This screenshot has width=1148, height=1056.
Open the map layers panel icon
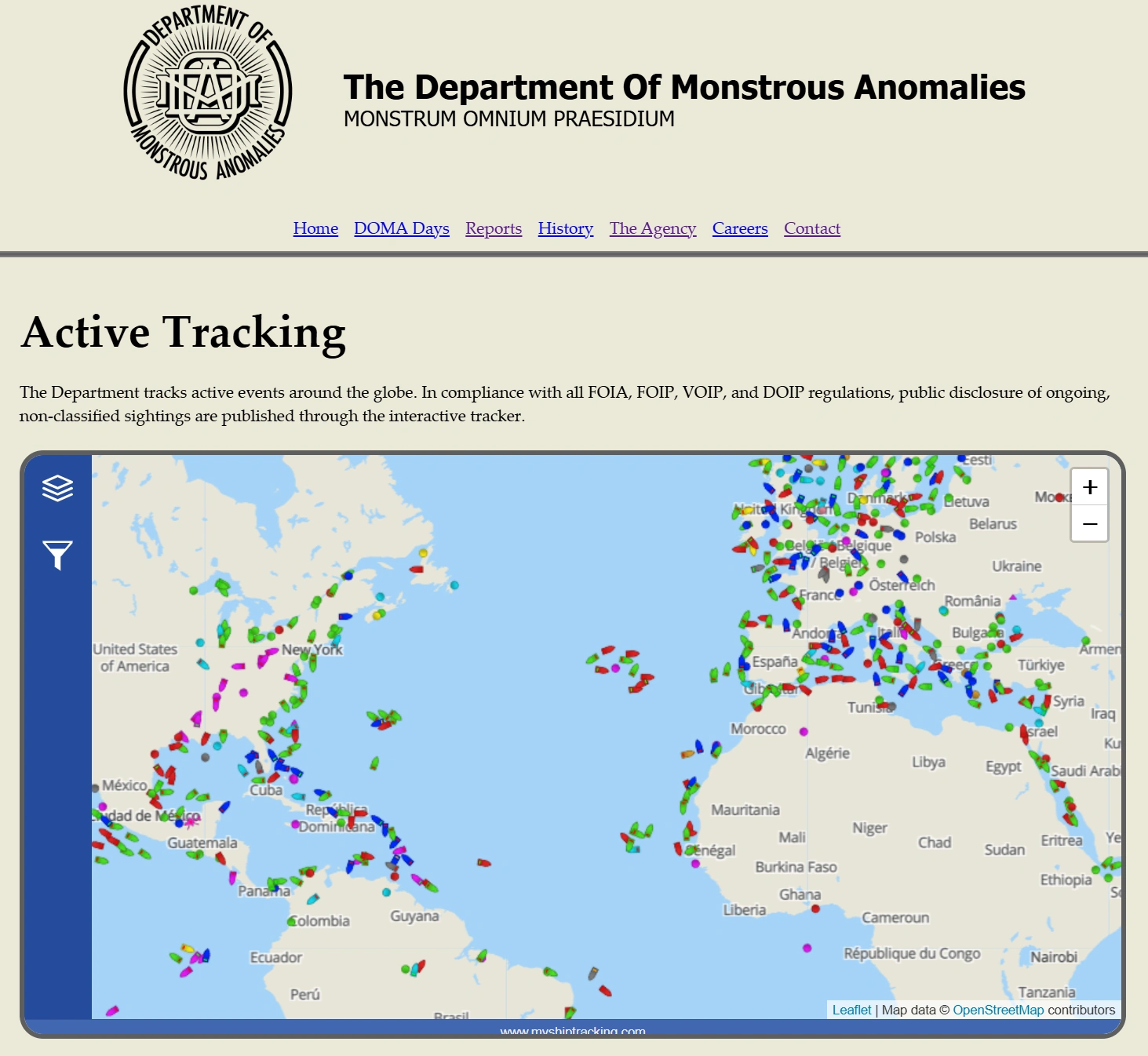click(x=57, y=488)
